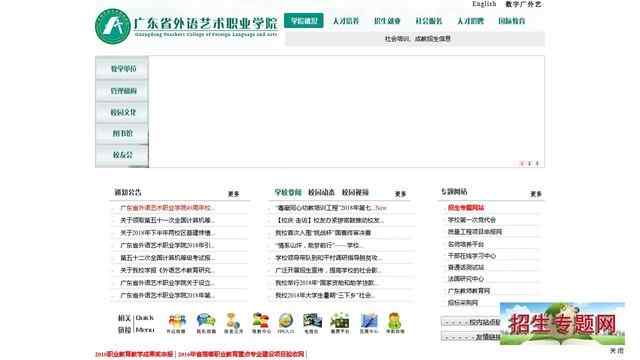Go to banner slide 2 indicator
This screenshot has height=360, width=640.
coord(529,163)
